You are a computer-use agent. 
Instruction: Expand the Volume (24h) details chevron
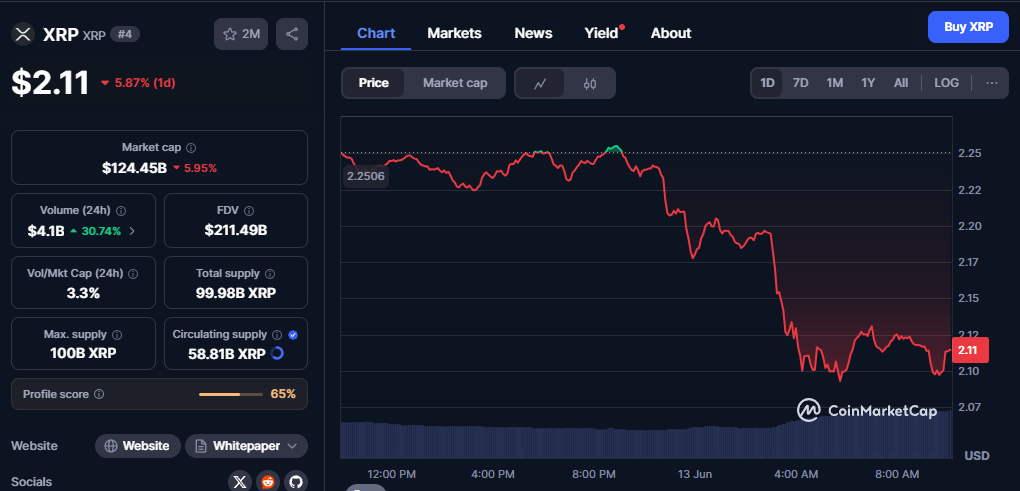(133, 230)
